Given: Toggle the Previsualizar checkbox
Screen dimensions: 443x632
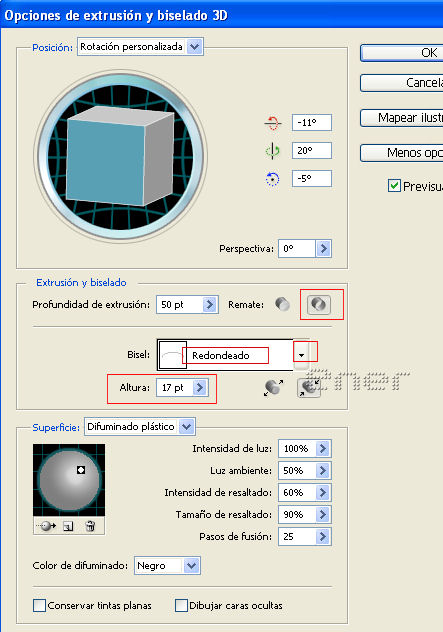Looking at the screenshot, I should coord(394,186).
